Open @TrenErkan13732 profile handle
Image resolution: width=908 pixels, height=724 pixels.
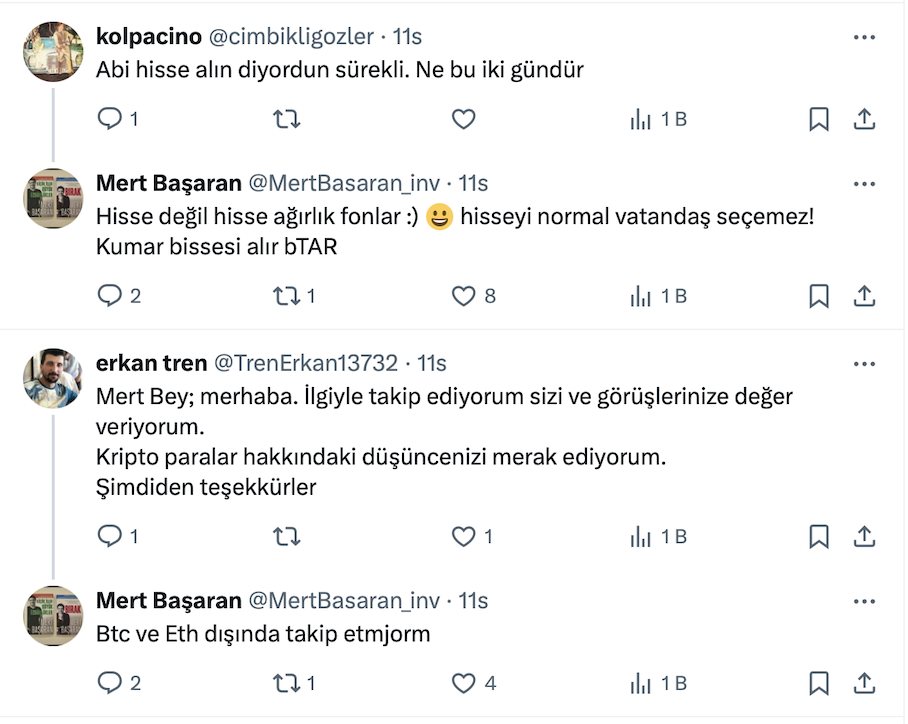(x=306, y=363)
